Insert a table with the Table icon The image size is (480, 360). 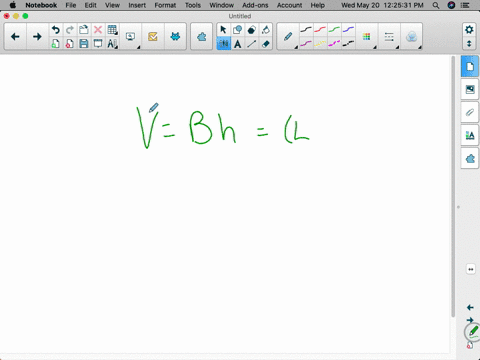[x=112, y=30]
